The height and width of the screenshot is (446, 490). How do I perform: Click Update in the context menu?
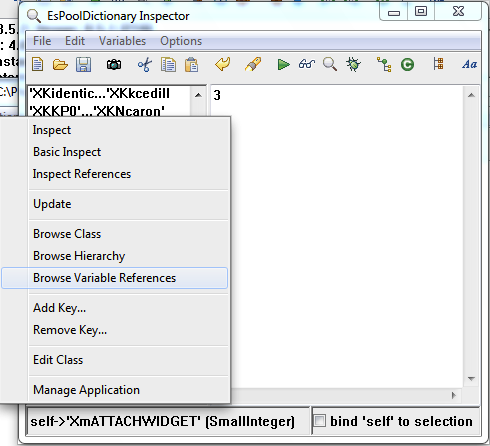[x=115, y=204]
